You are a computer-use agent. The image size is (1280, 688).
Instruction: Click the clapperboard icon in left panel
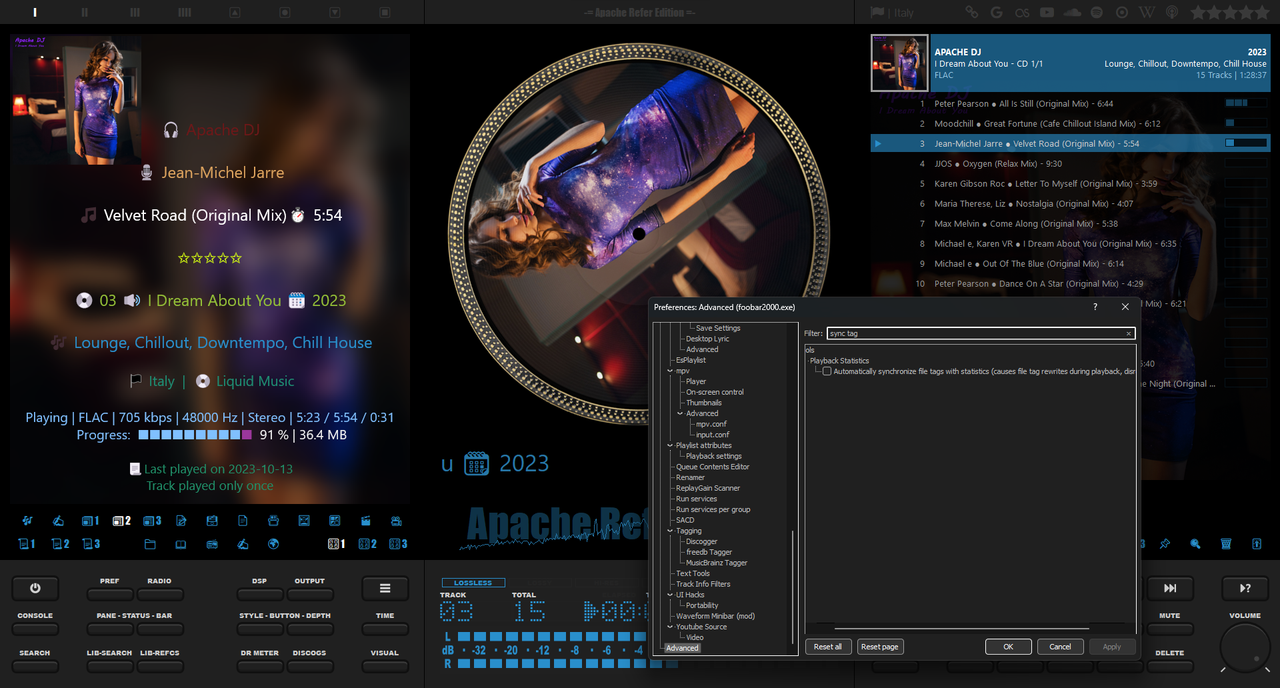[366, 521]
